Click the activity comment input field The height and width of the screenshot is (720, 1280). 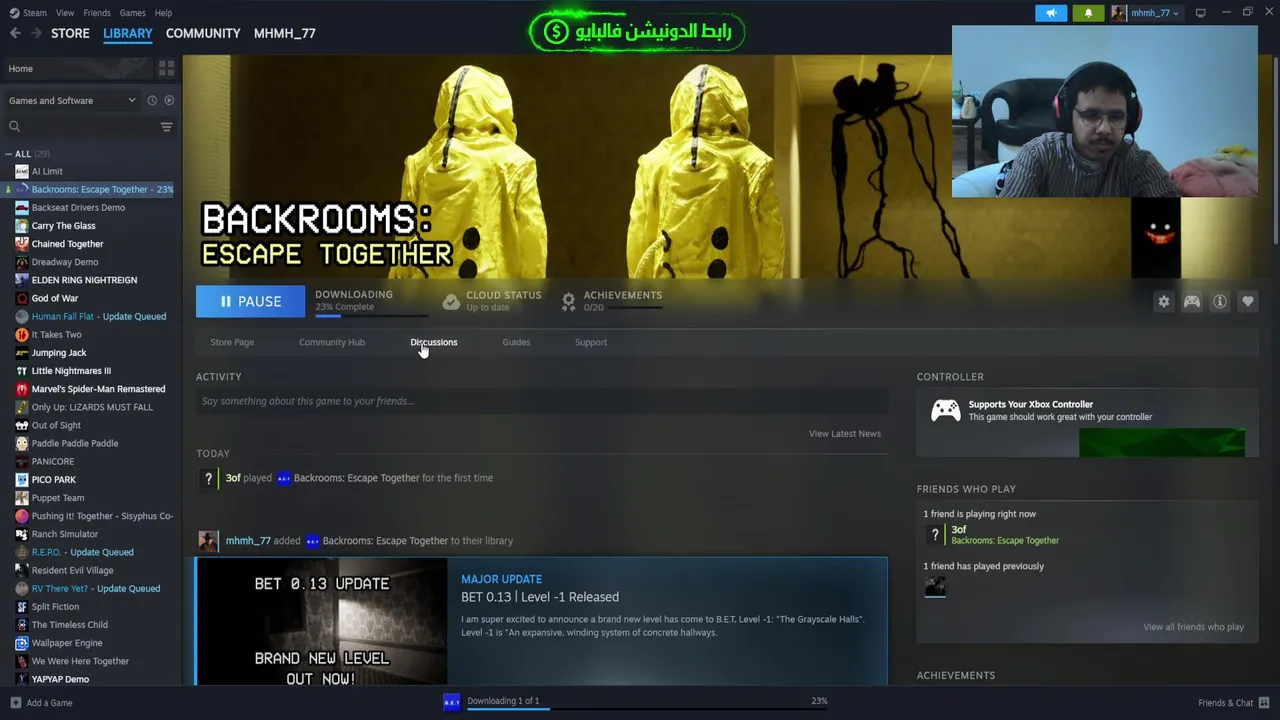(x=541, y=401)
